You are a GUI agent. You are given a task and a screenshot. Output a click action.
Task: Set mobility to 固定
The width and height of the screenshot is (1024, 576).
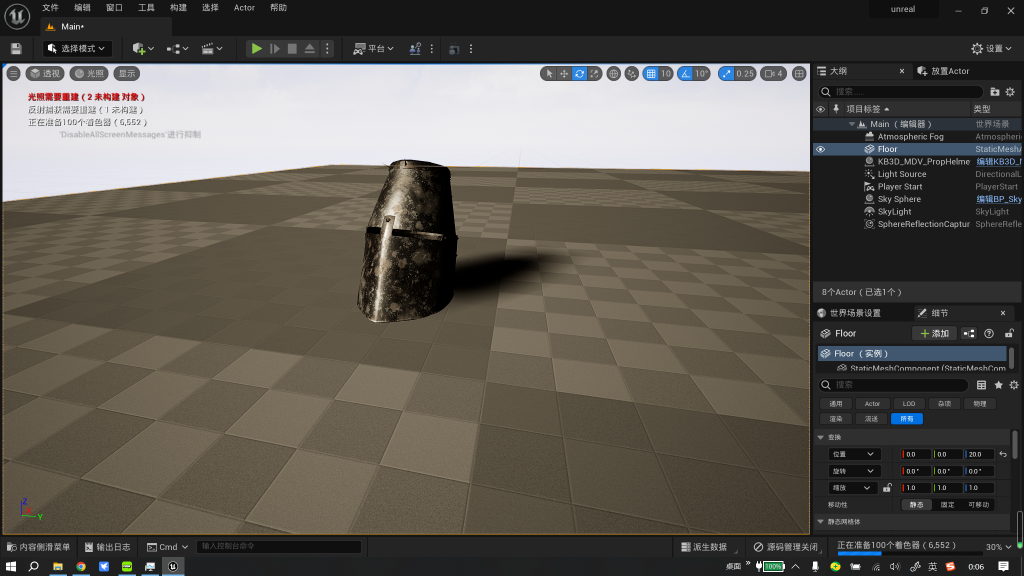pyautogui.click(x=948, y=505)
